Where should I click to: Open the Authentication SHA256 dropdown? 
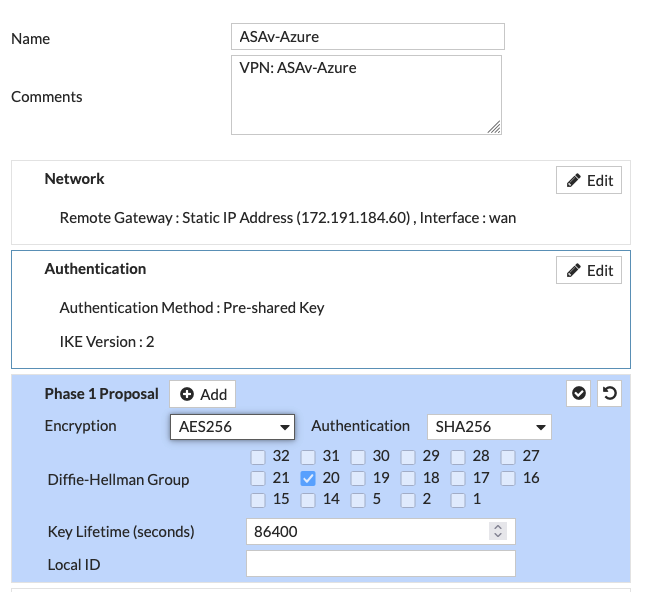[489, 427]
